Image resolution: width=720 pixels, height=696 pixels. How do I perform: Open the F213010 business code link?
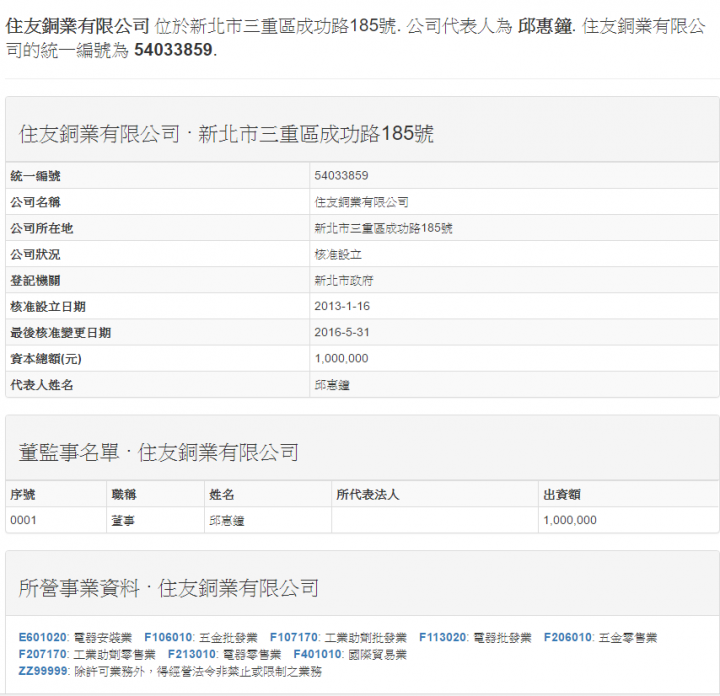[192, 654]
